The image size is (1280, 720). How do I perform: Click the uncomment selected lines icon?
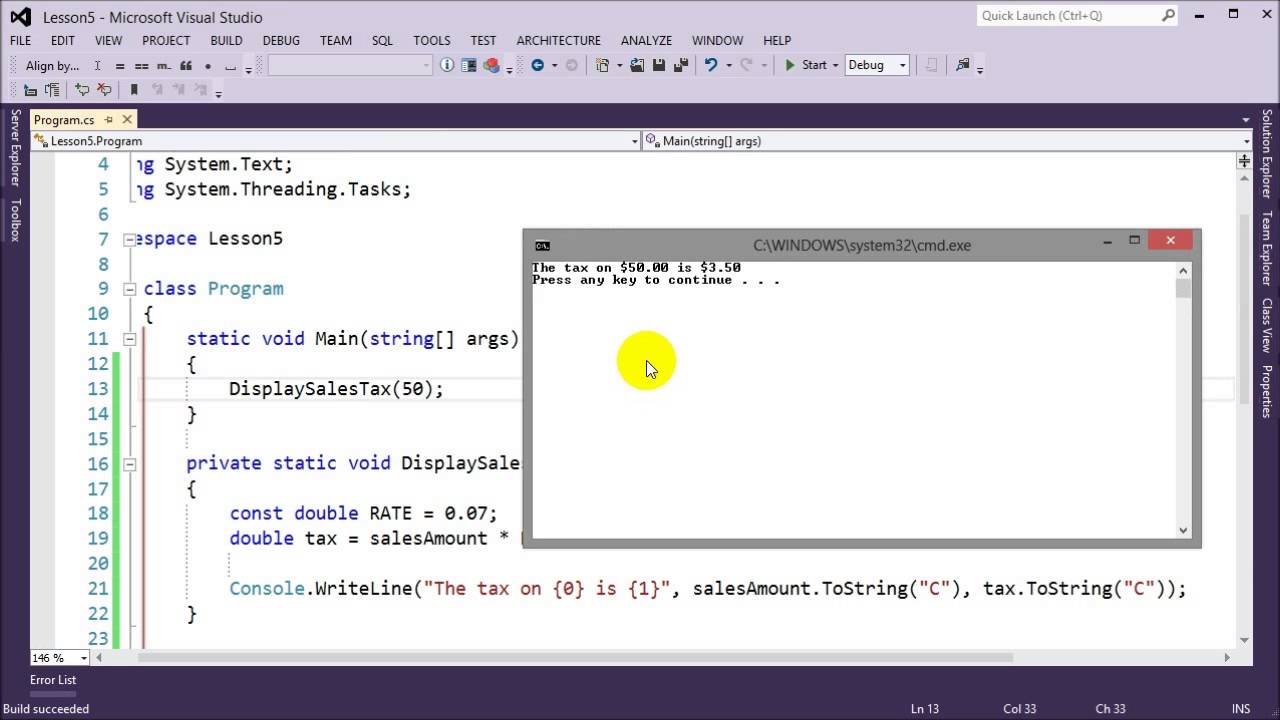(104, 90)
